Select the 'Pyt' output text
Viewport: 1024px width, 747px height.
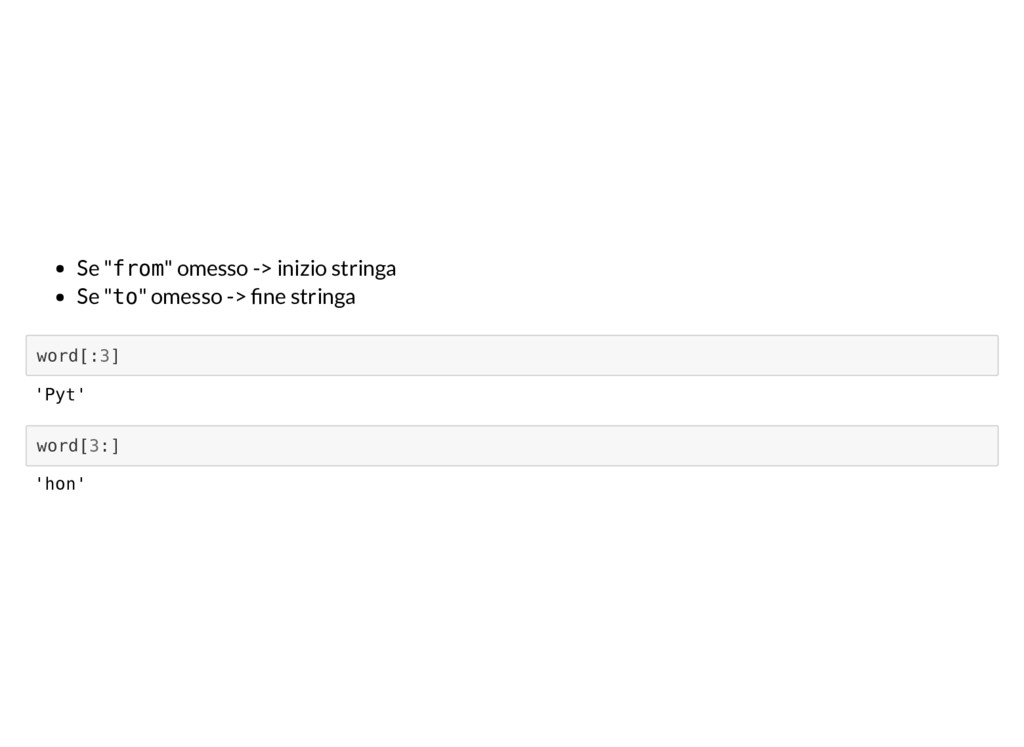pyautogui.click(x=60, y=394)
